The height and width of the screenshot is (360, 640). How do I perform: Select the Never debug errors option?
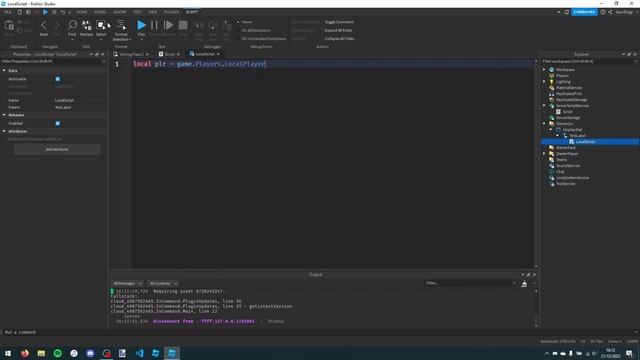coord(244,22)
